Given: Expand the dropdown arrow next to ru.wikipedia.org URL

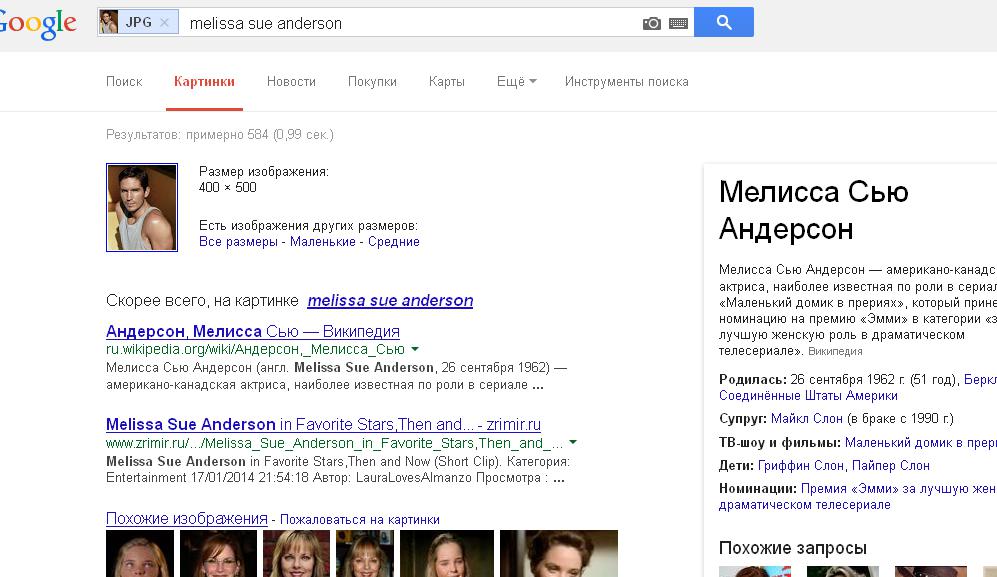Looking at the screenshot, I should (x=415, y=349).
